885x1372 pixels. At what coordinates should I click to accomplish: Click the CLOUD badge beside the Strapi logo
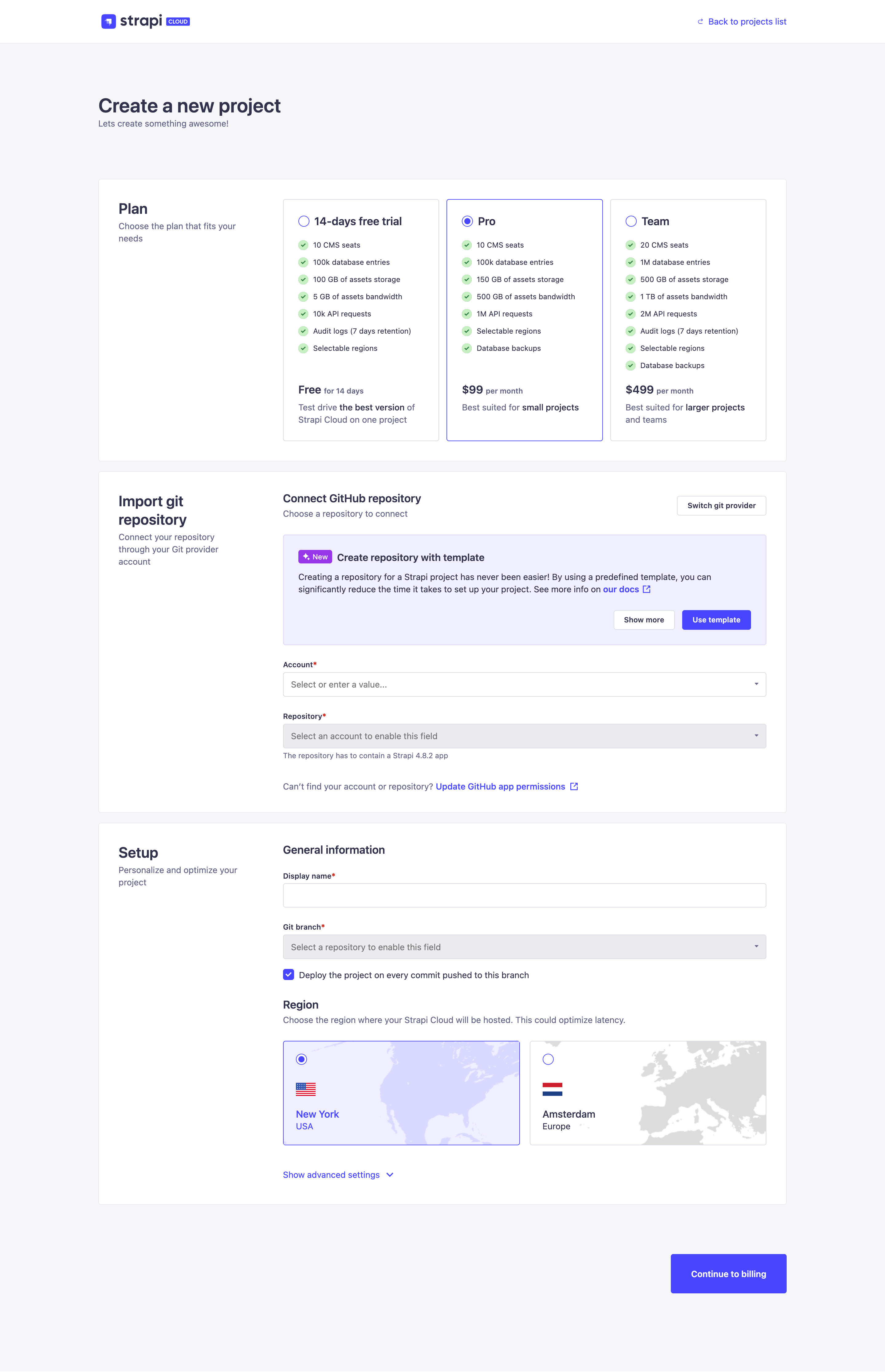178,22
